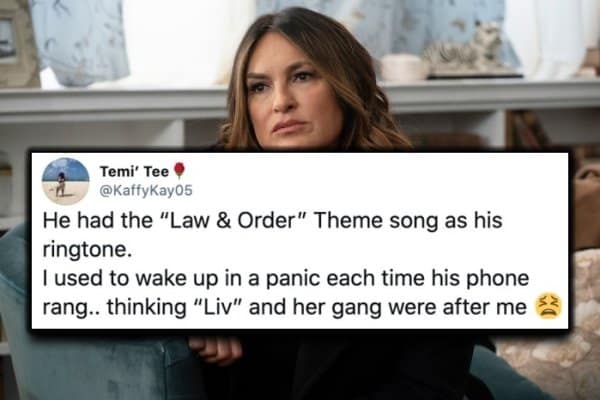The width and height of the screenshot is (600, 400).
Task: Open Temi' Tee's profile avatar
Action: point(65,181)
